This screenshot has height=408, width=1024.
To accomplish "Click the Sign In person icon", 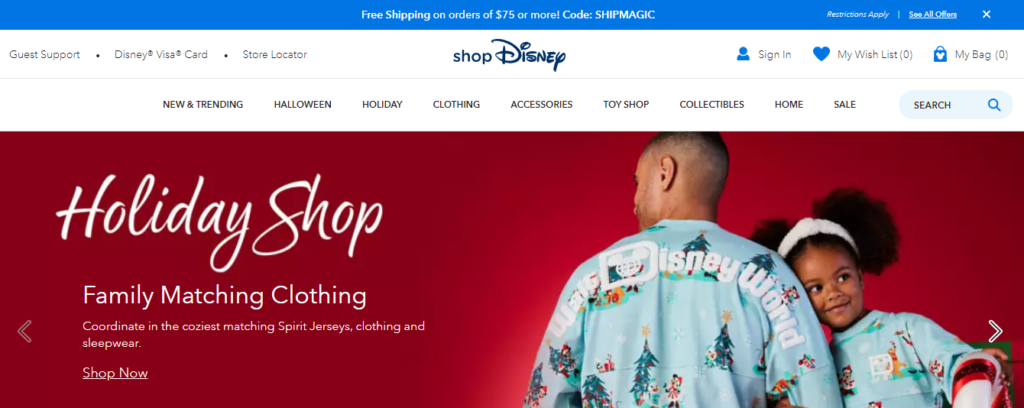I will [x=743, y=54].
